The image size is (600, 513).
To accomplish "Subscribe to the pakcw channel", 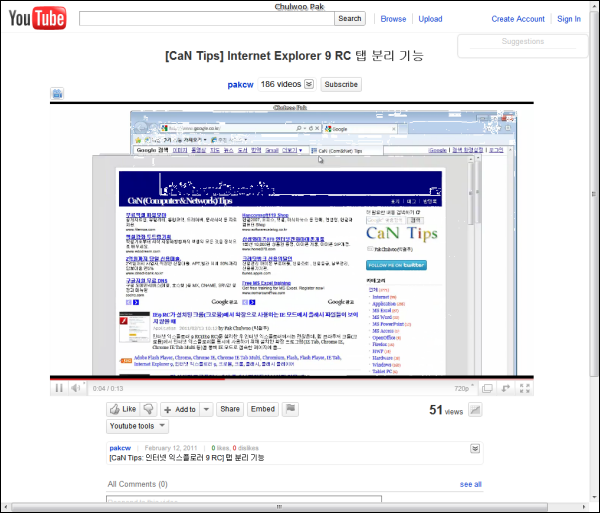I will [x=341, y=84].
